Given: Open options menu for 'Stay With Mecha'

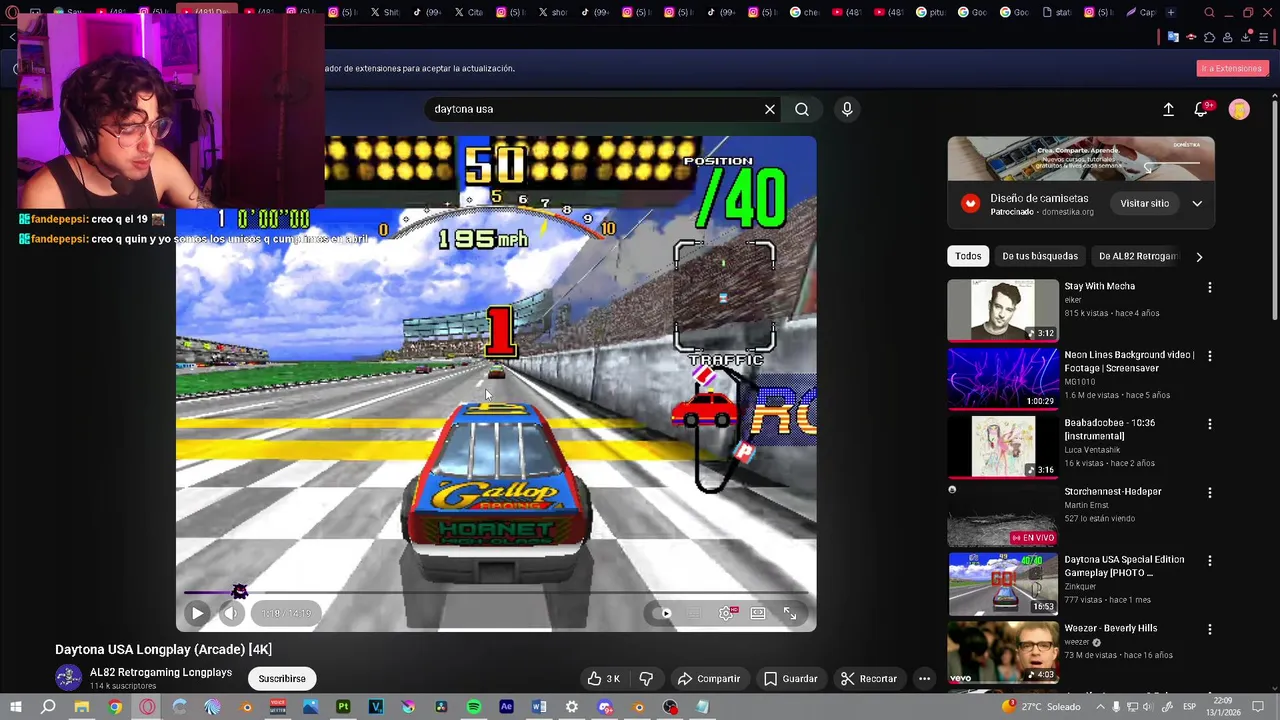Looking at the screenshot, I should coord(1209,288).
